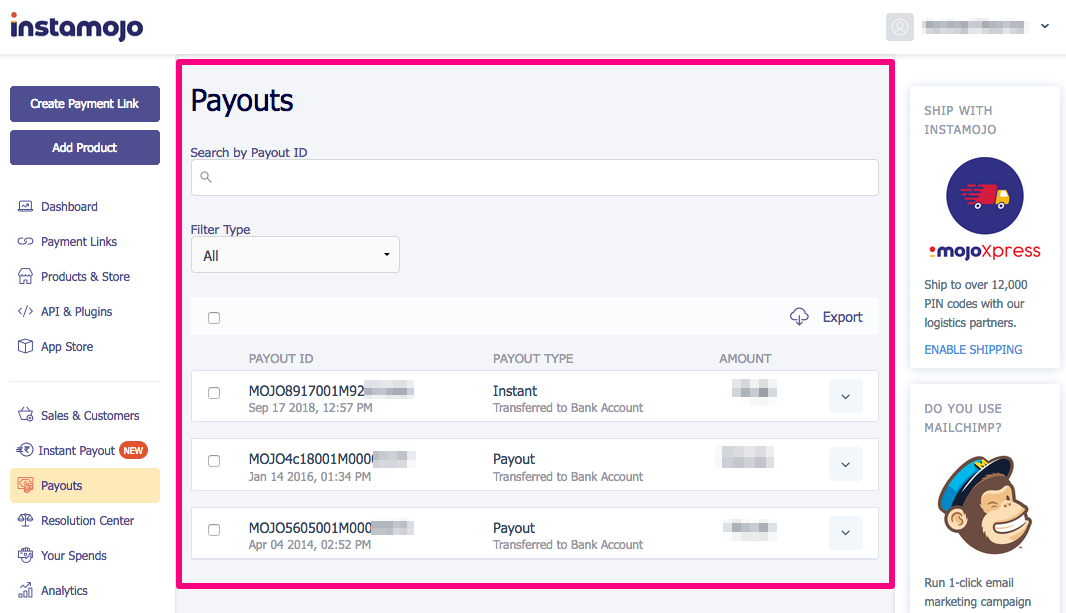
Task: Tick the select-all payouts checkbox
Action: (x=214, y=318)
